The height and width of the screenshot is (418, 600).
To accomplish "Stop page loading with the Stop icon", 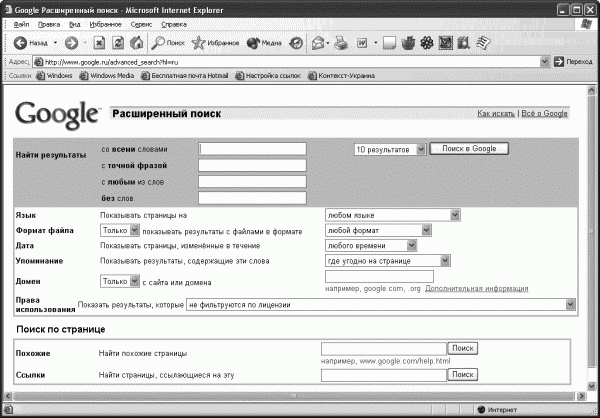I will pos(99,43).
